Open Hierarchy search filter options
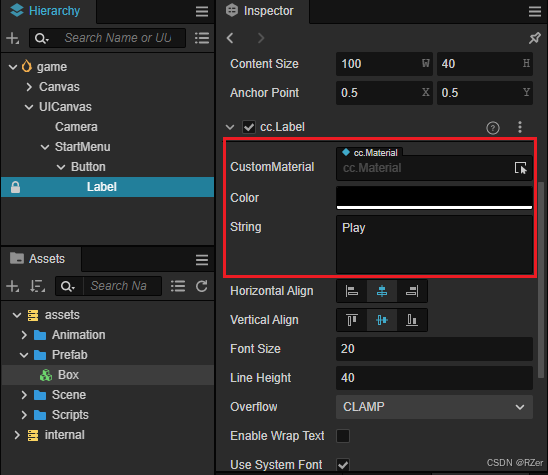This screenshot has height=475, width=548. coord(42,38)
